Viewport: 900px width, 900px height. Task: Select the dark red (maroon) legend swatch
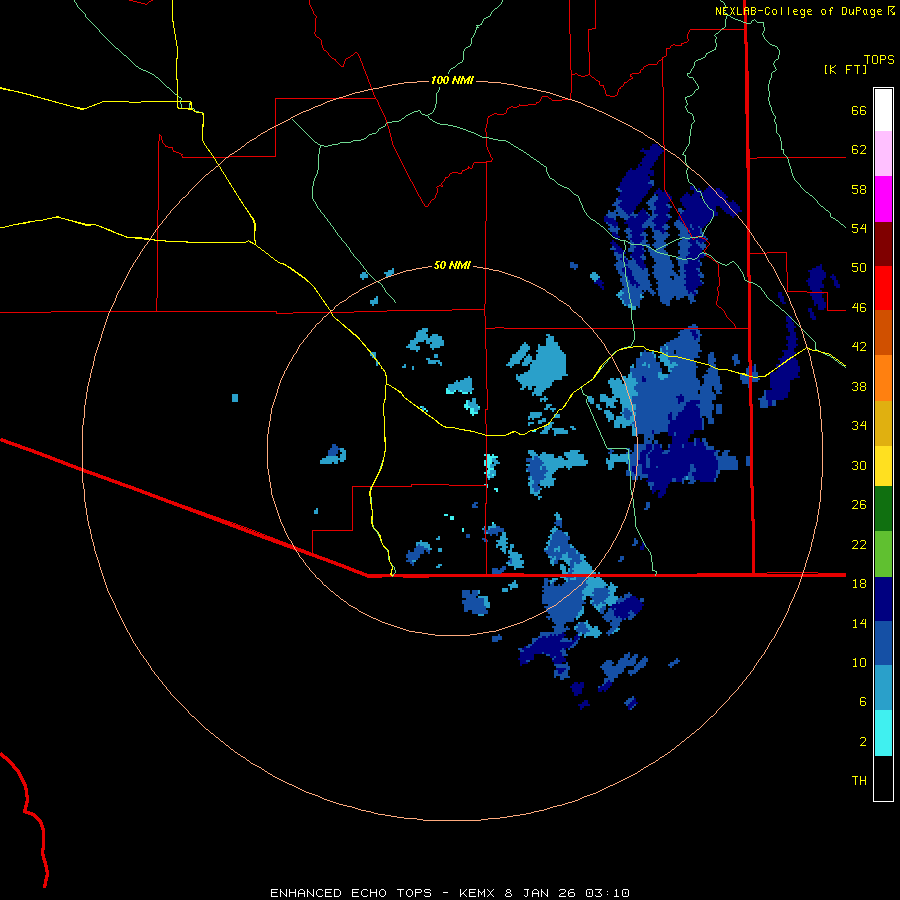tap(883, 244)
